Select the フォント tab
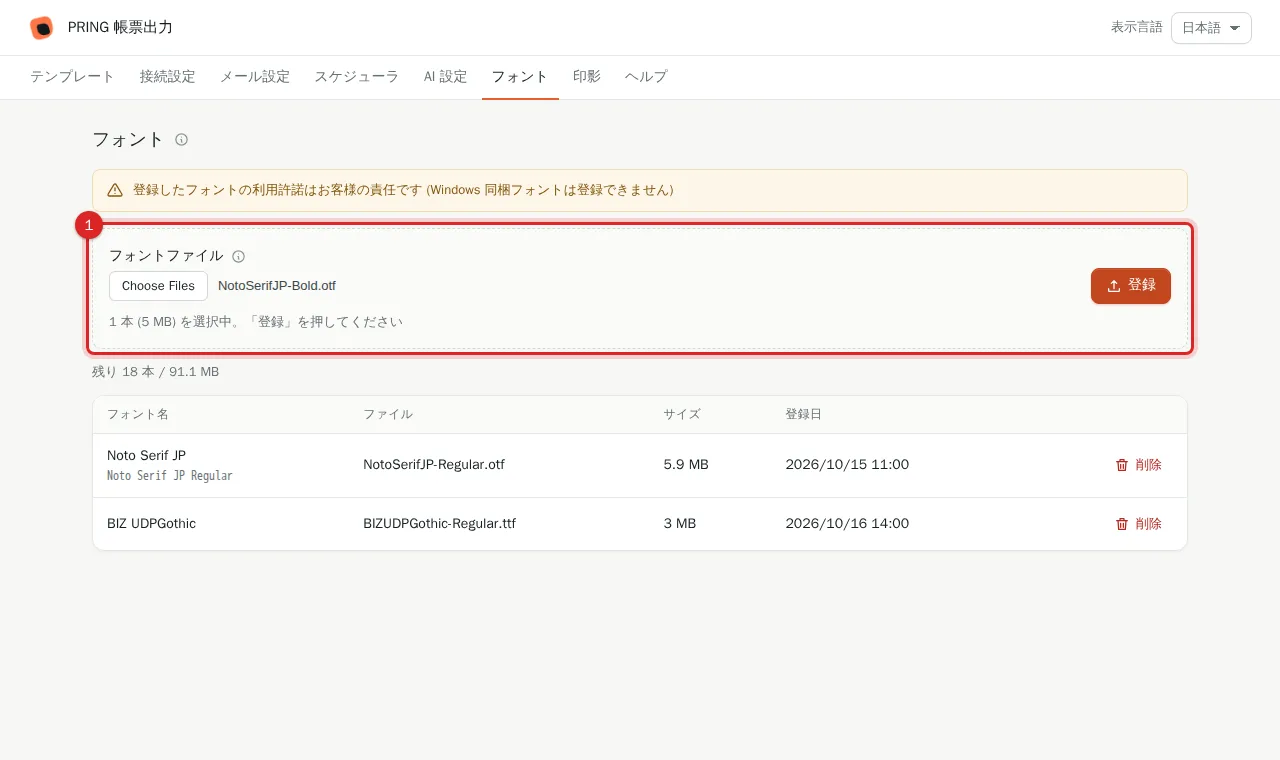Image resolution: width=1280 pixels, height=760 pixels. click(520, 77)
